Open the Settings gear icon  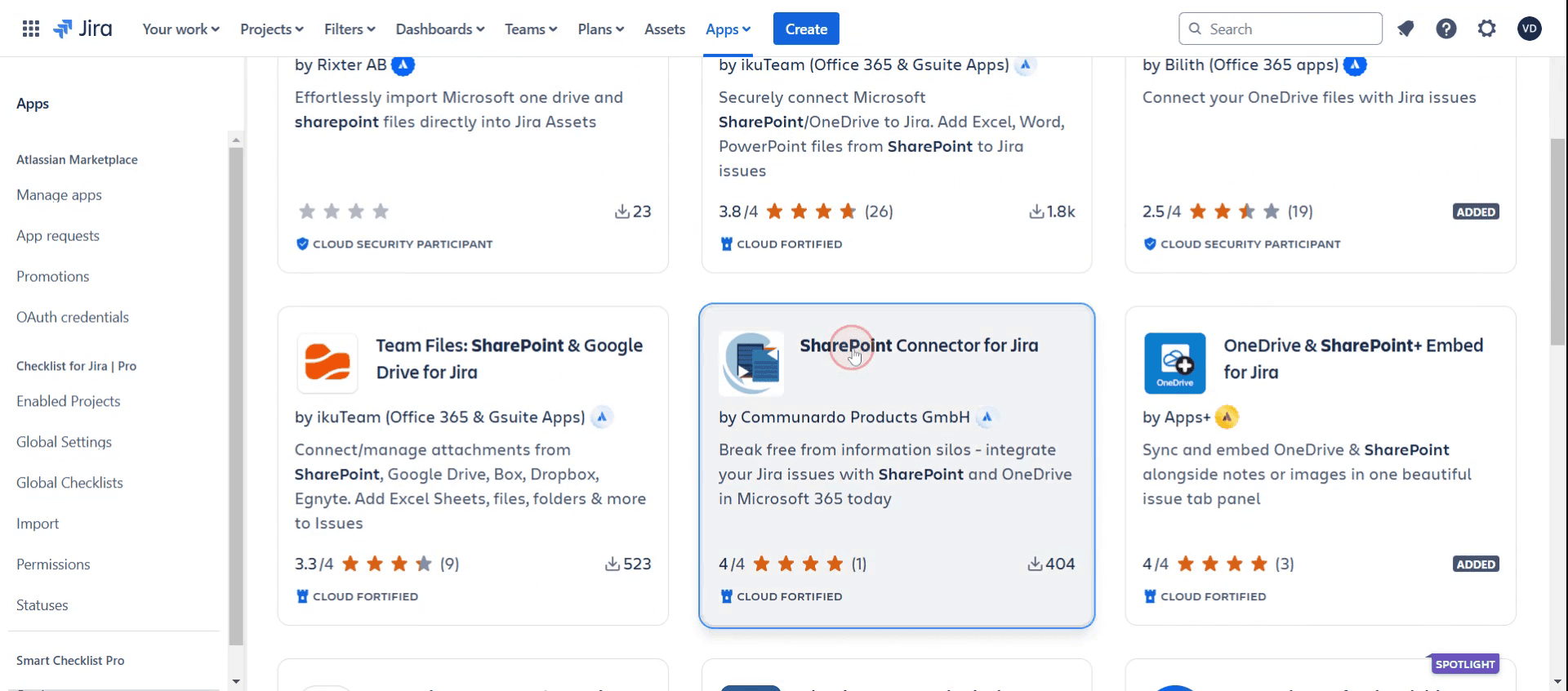pos(1487,29)
